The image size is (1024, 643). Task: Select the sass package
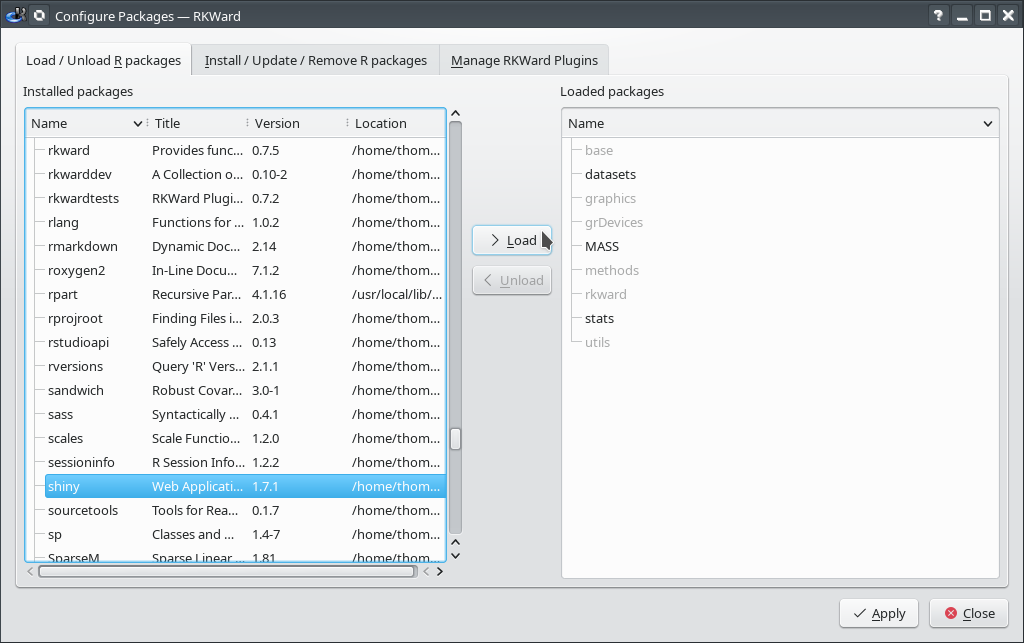(x=245, y=415)
